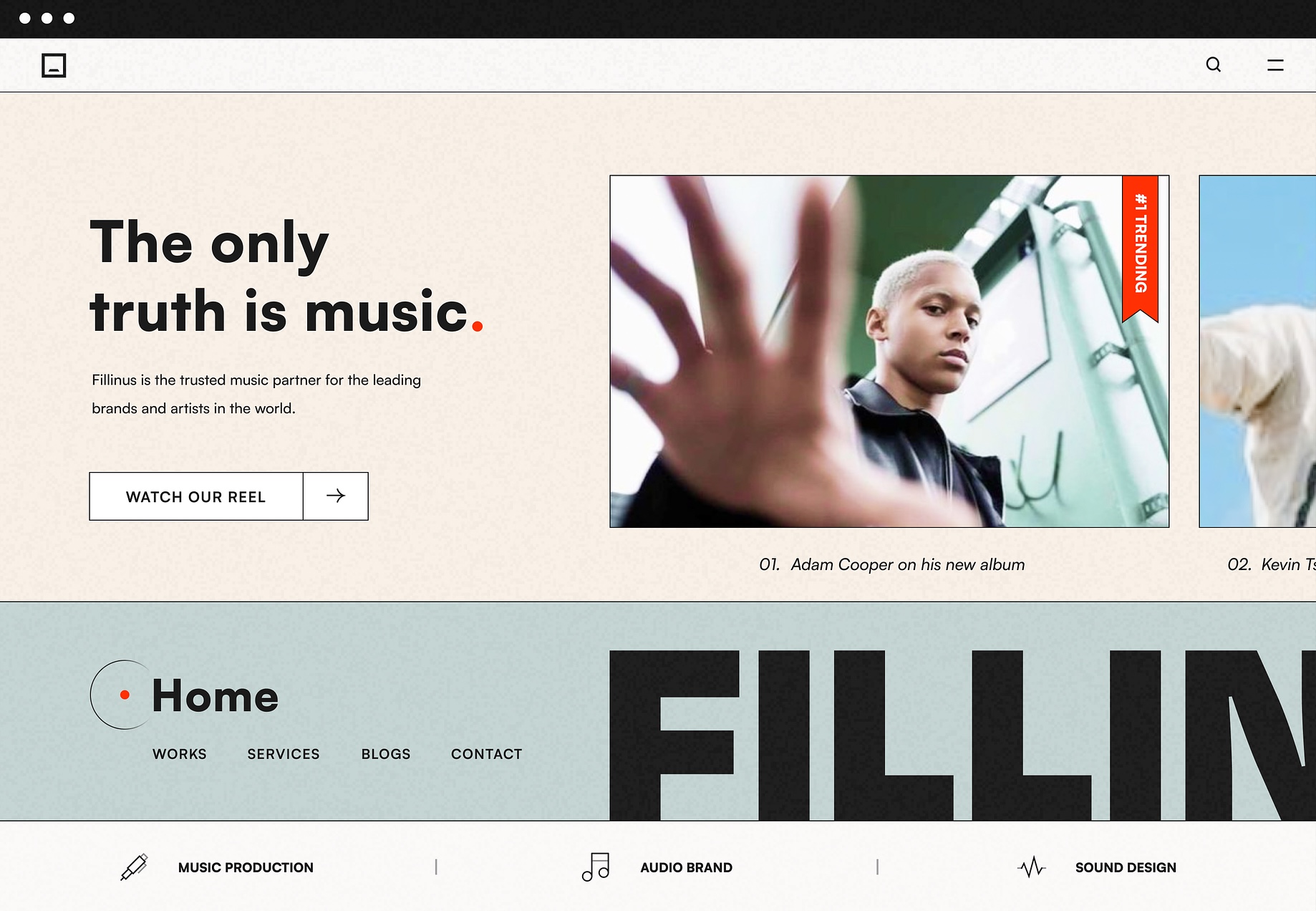Click the arrow beside Watch Our Reel
Viewport: 1316px width, 911px height.
point(336,496)
